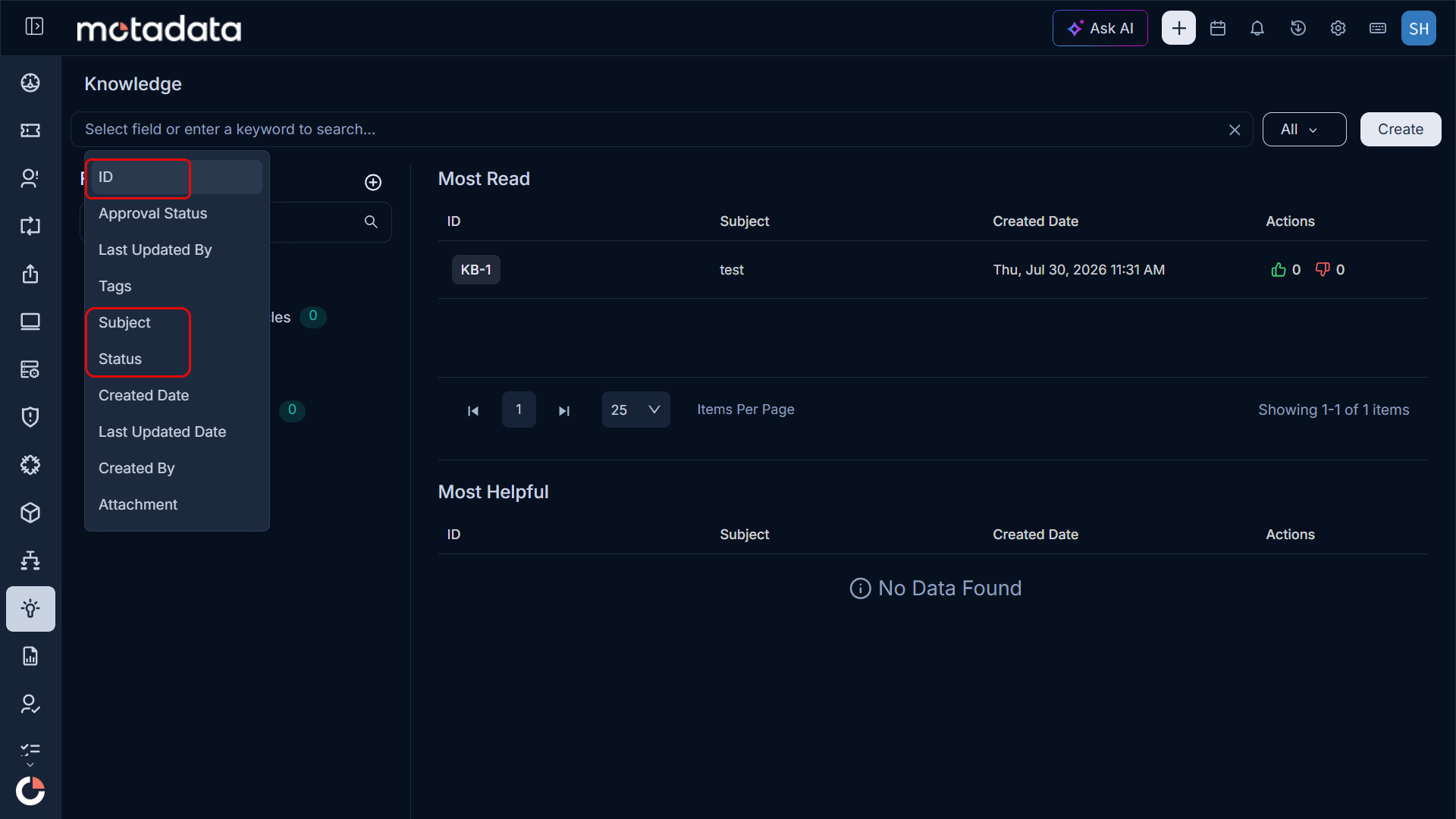Choose Subject in the field dropdown
This screenshot has width=1456, height=819.
pos(177,322)
